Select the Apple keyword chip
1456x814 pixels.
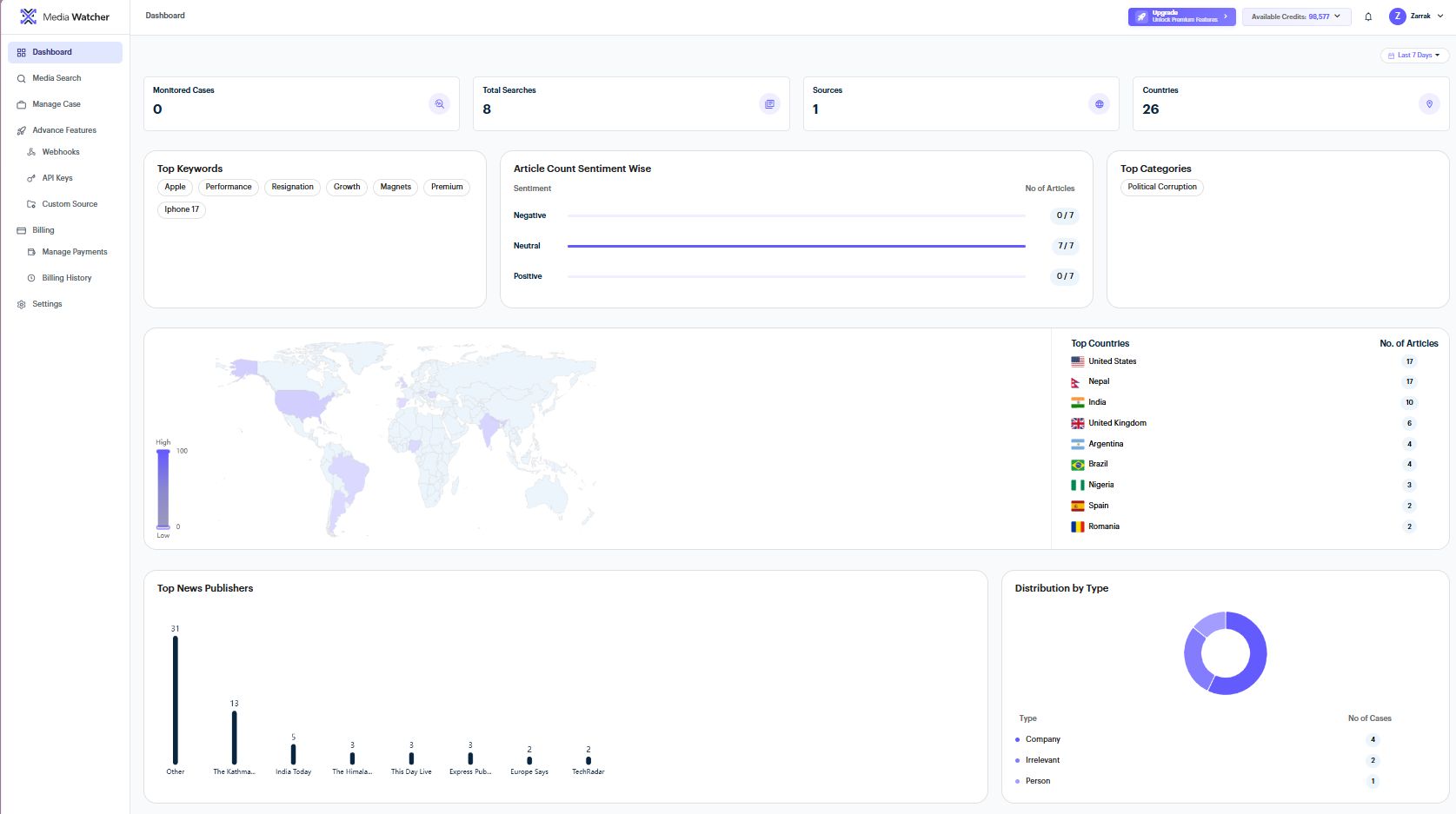click(175, 187)
